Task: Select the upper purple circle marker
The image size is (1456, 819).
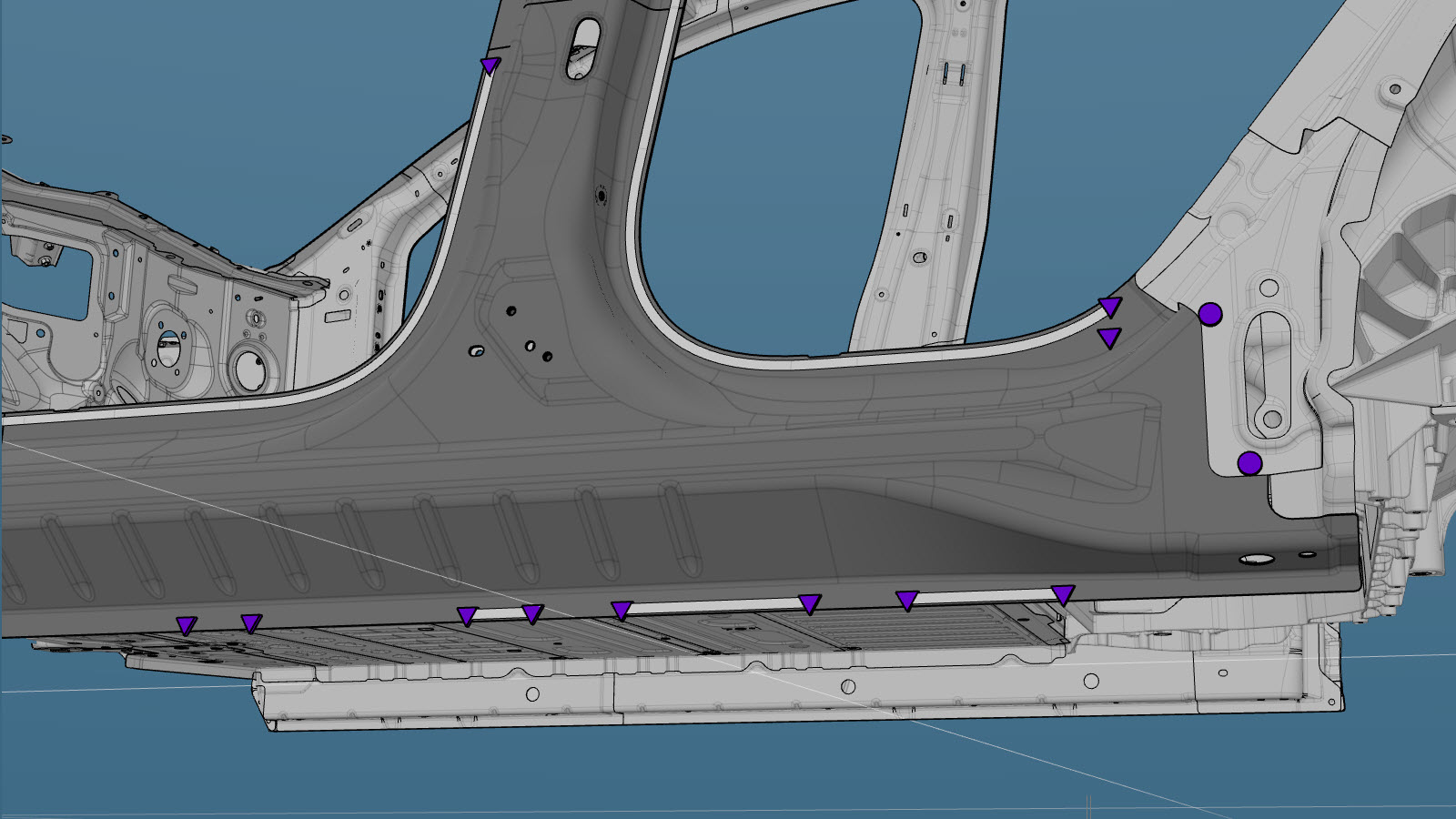Action: [x=1209, y=315]
